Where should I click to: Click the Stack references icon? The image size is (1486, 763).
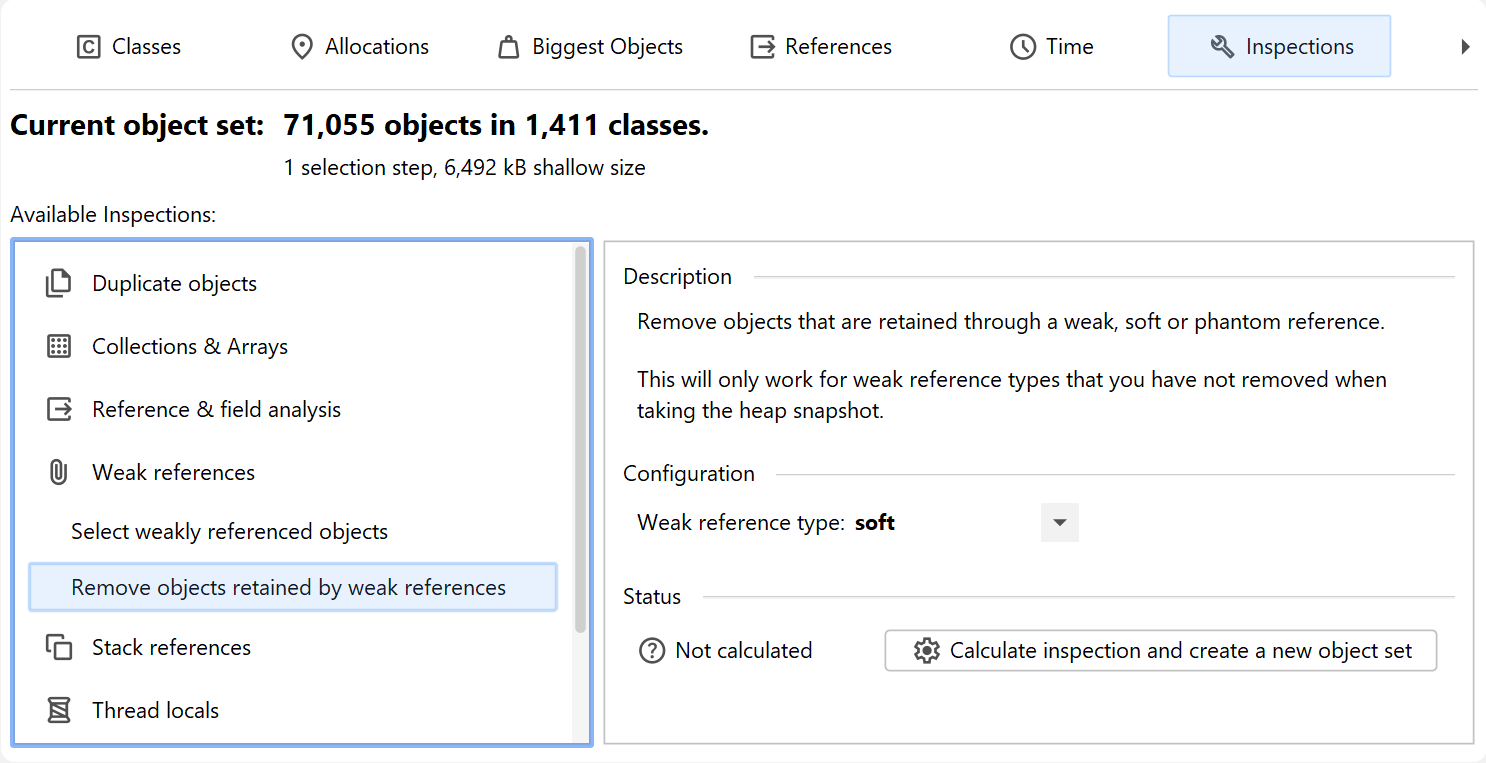59,647
